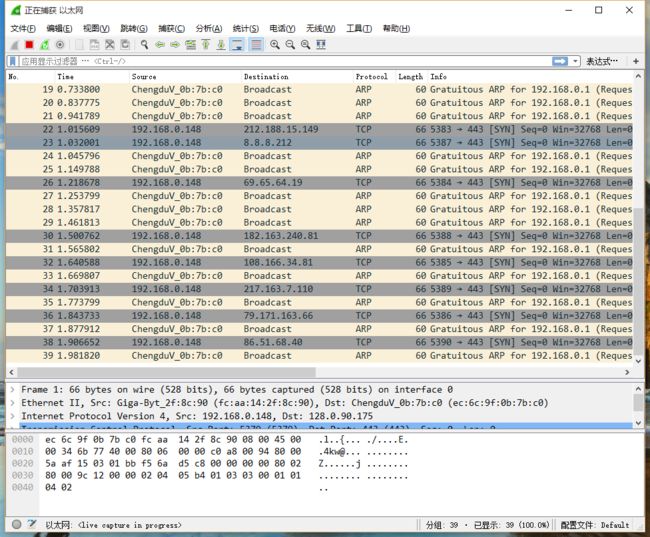Sort by Destination column header
This screenshot has height=537, width=650.
297,77
